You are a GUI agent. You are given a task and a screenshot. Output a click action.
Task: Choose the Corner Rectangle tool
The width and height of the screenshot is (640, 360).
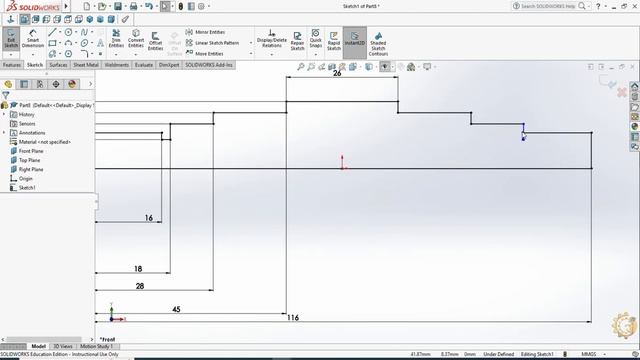[x=52, y=43]
